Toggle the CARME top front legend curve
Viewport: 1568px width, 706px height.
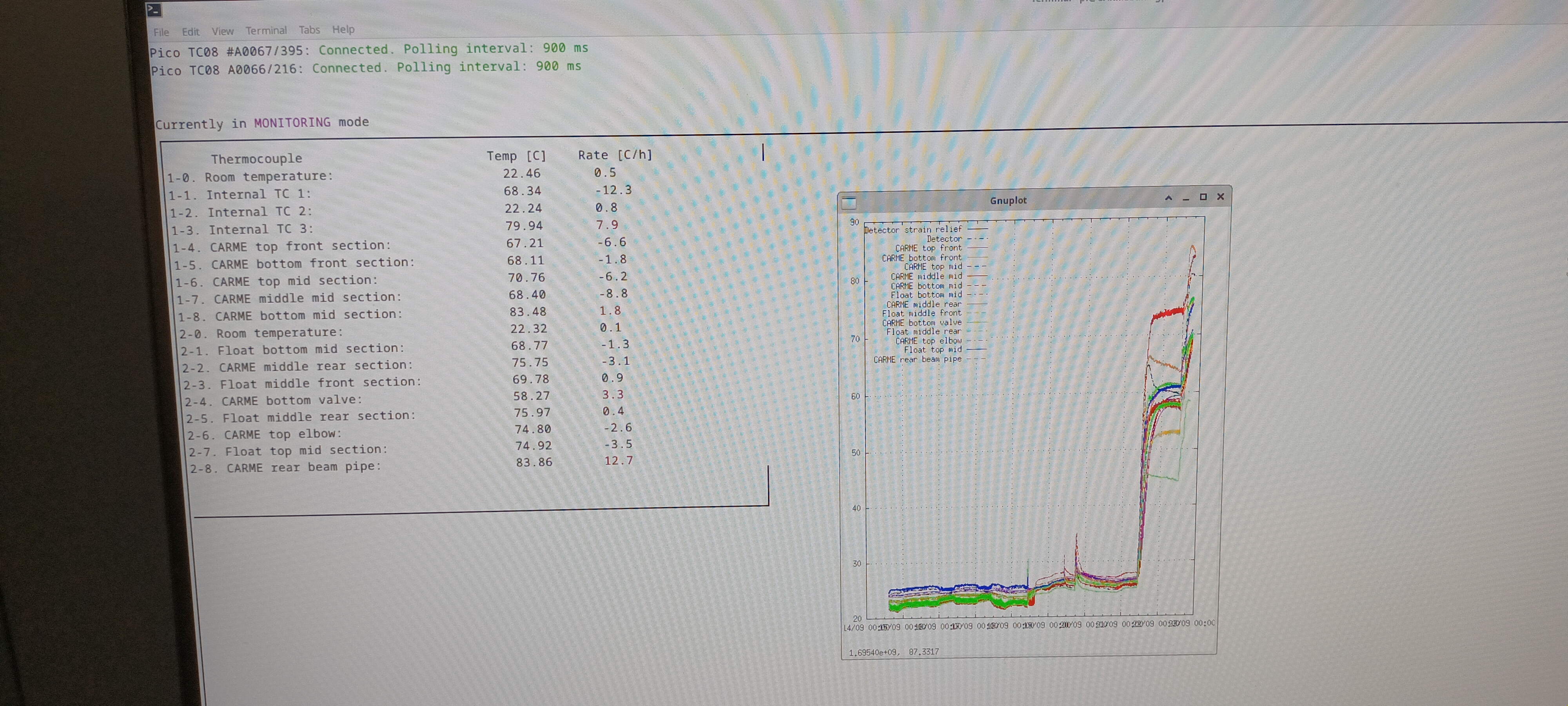point(928,249)
